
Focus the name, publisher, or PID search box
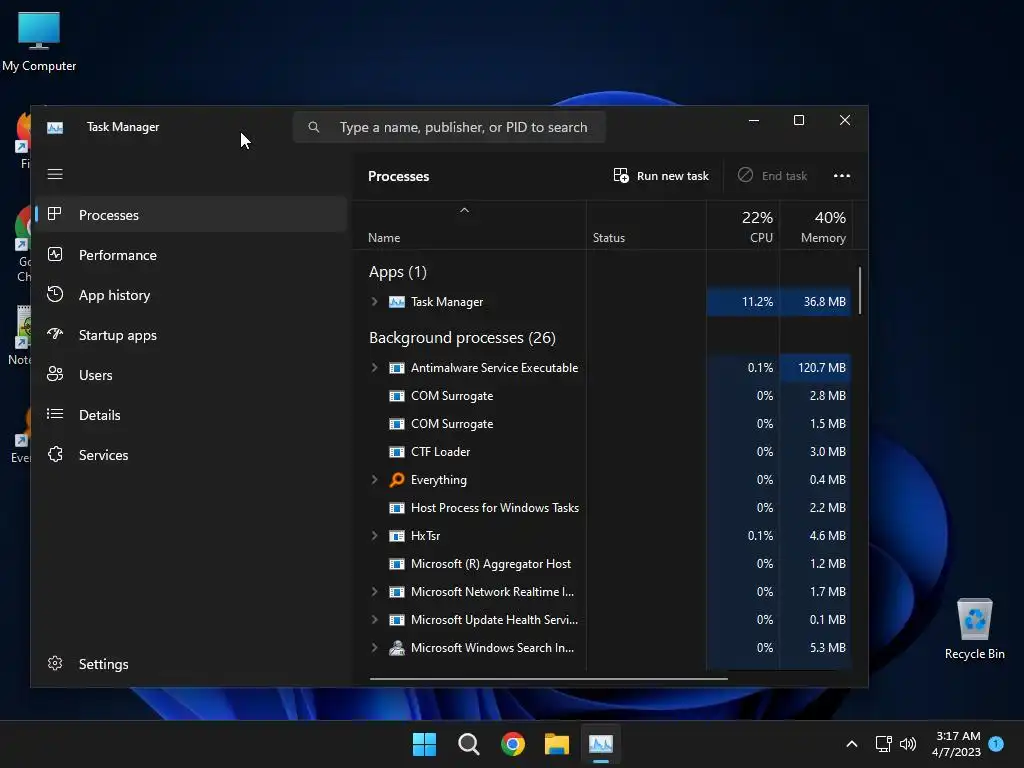coord(449,127)
